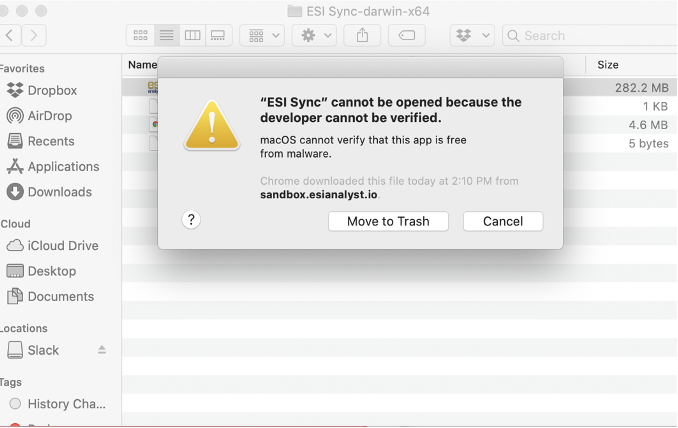Eject the Slack volume

pos(102,350)
